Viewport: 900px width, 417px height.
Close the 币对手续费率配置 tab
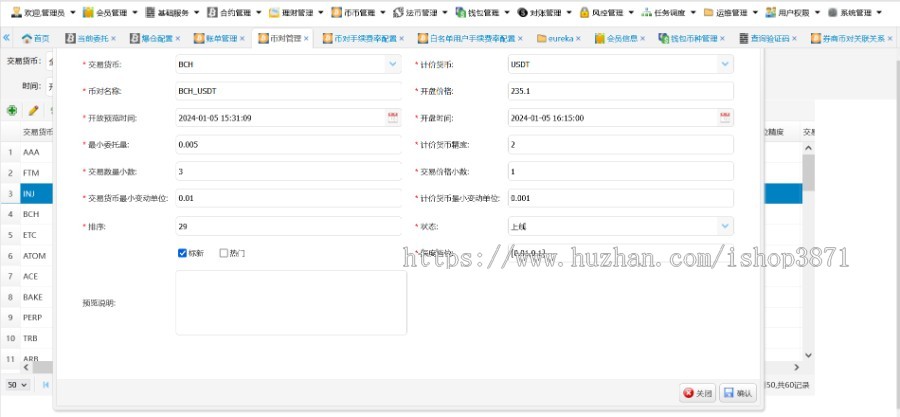click(402, 38)
